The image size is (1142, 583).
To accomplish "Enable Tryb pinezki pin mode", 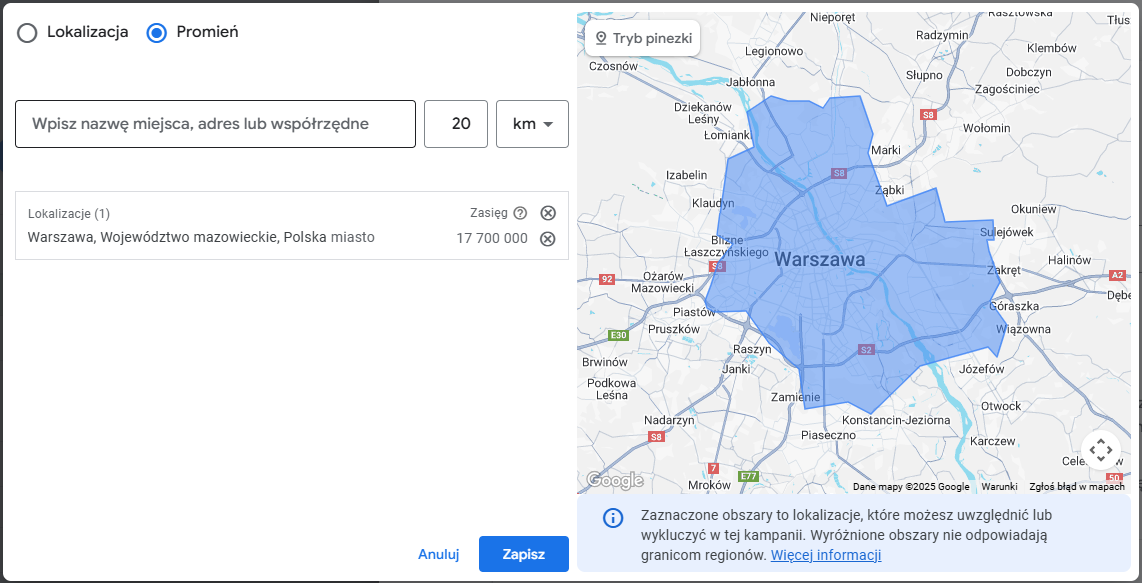I will coord(643,38).
